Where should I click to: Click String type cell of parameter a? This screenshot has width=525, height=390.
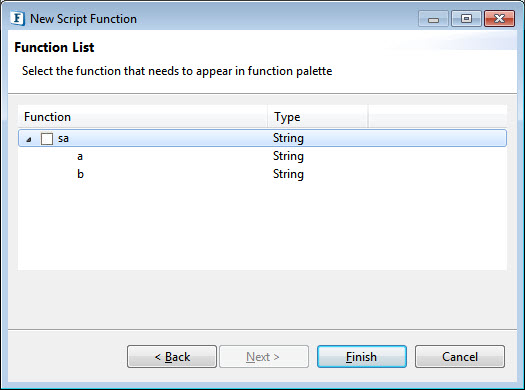tap(288, 156)
